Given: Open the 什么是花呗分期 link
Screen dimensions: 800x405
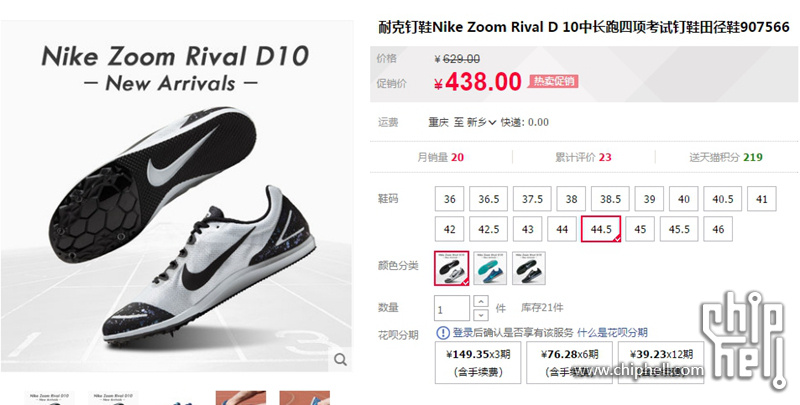Looking at the screenshot, I should [x=612, y=333].
